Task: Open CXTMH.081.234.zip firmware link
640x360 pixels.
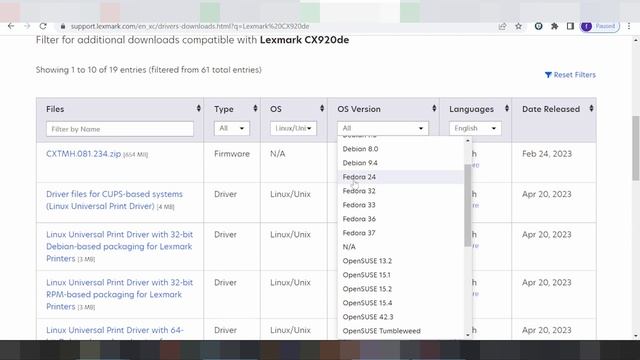Action: click(83, 154)
